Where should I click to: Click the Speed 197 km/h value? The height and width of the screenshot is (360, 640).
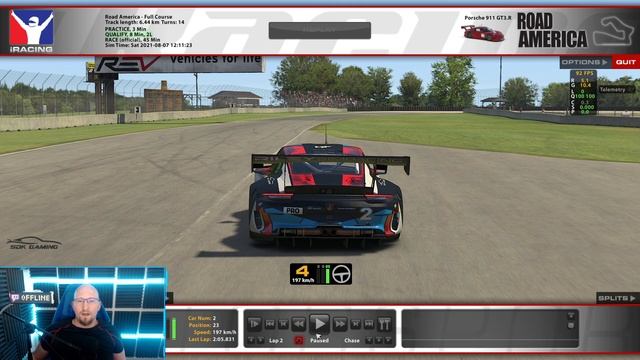point(224,332)
